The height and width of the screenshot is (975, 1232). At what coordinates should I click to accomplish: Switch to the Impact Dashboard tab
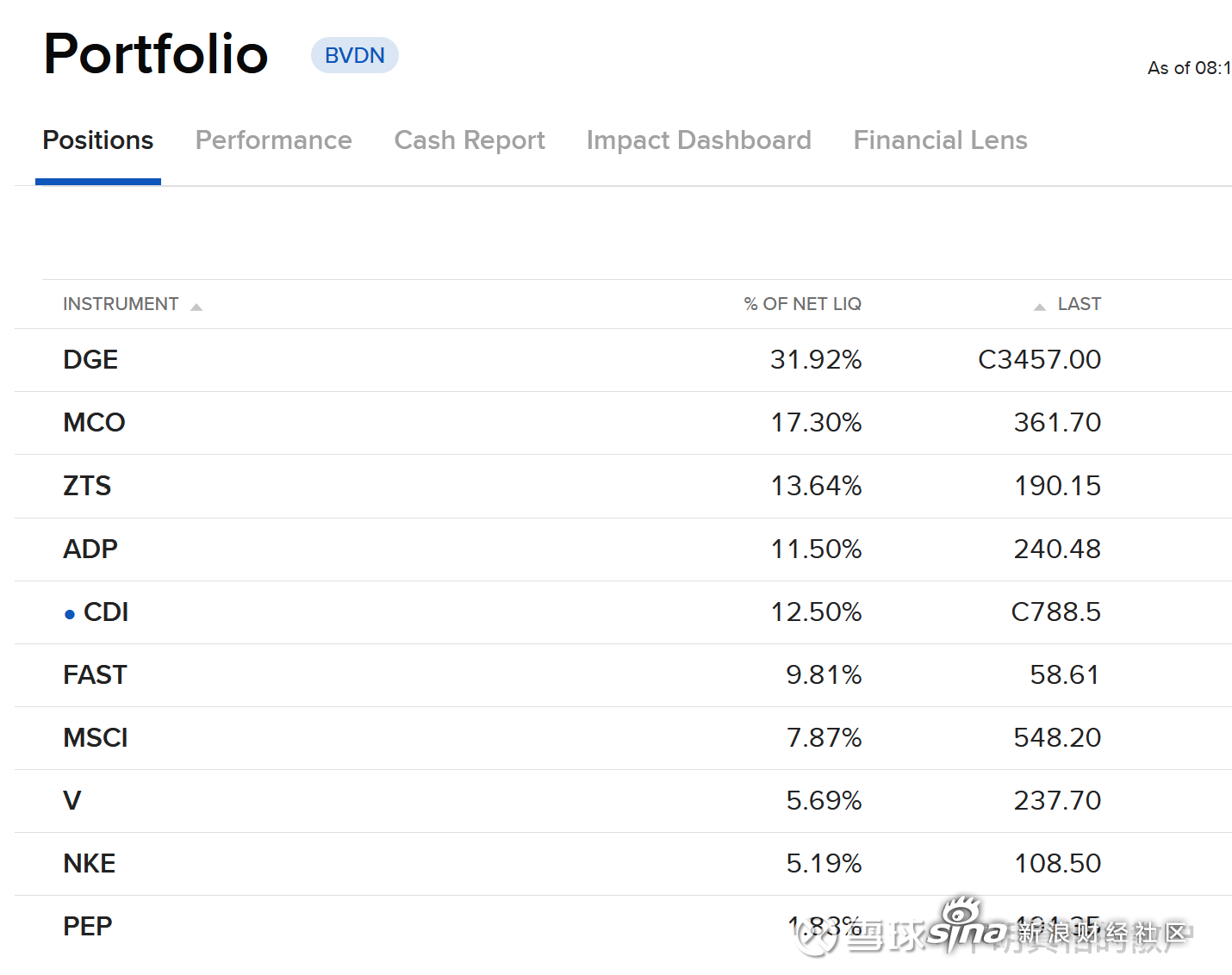(699, 140)
